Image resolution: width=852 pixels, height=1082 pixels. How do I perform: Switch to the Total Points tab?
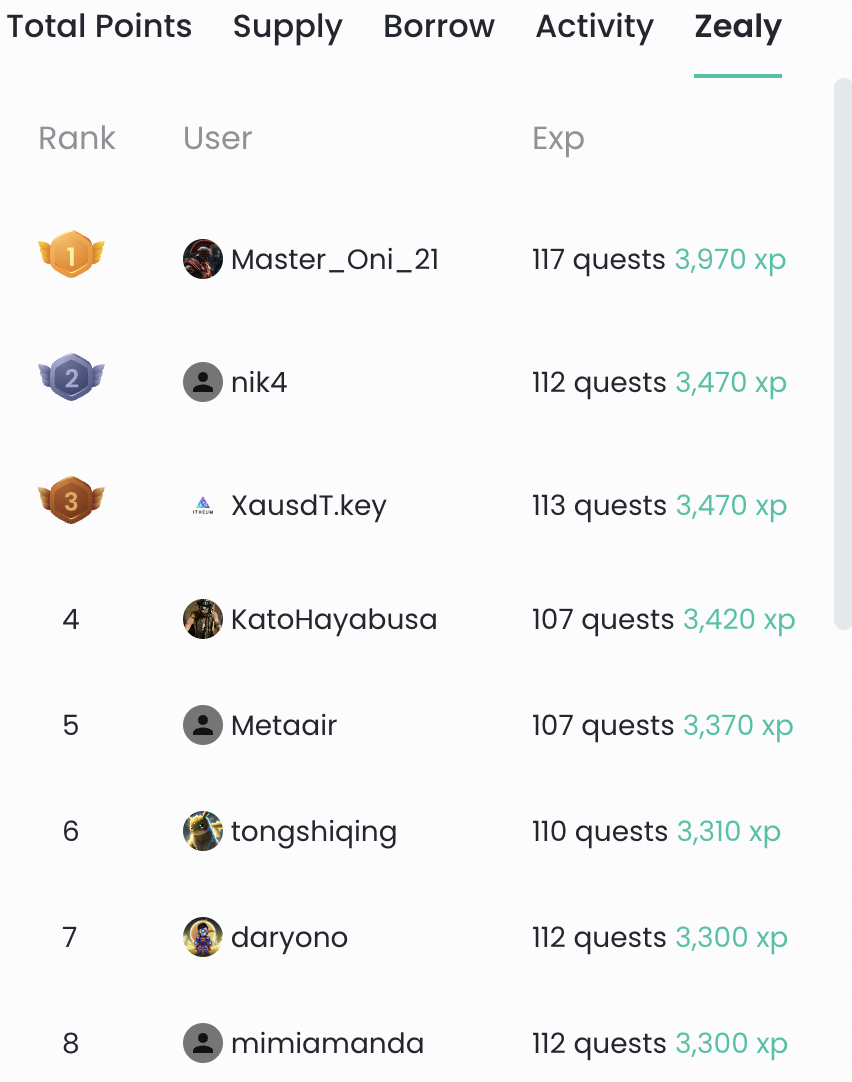(x=99, y=26)
